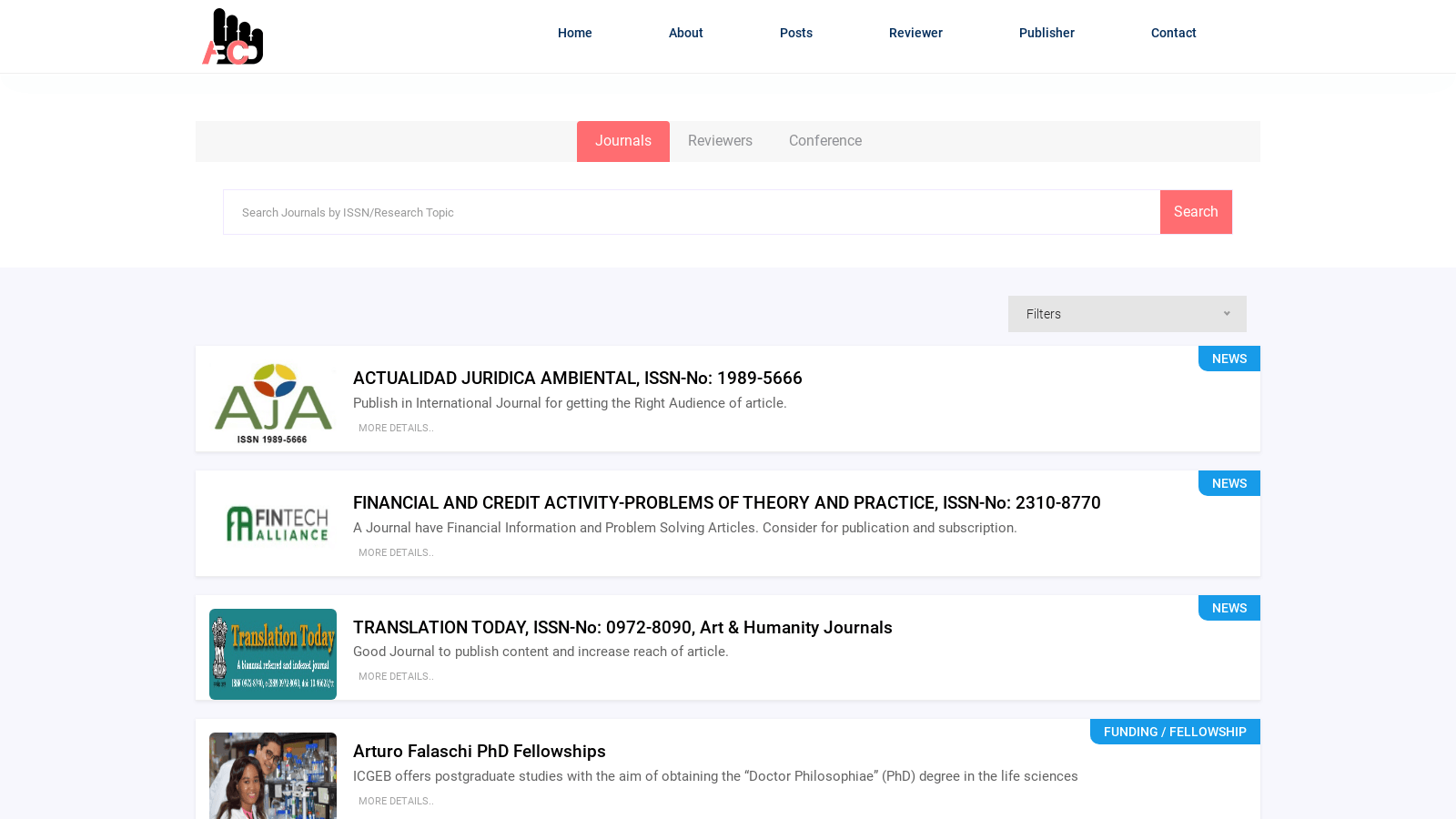Focus the ISSN/Research Topic search field
The height and width of the screenshot is (819, 1456).
692,212
